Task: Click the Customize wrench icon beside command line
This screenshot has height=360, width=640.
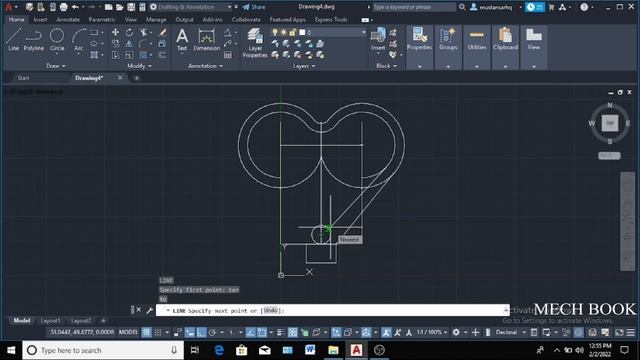Action: click(149, 310)
